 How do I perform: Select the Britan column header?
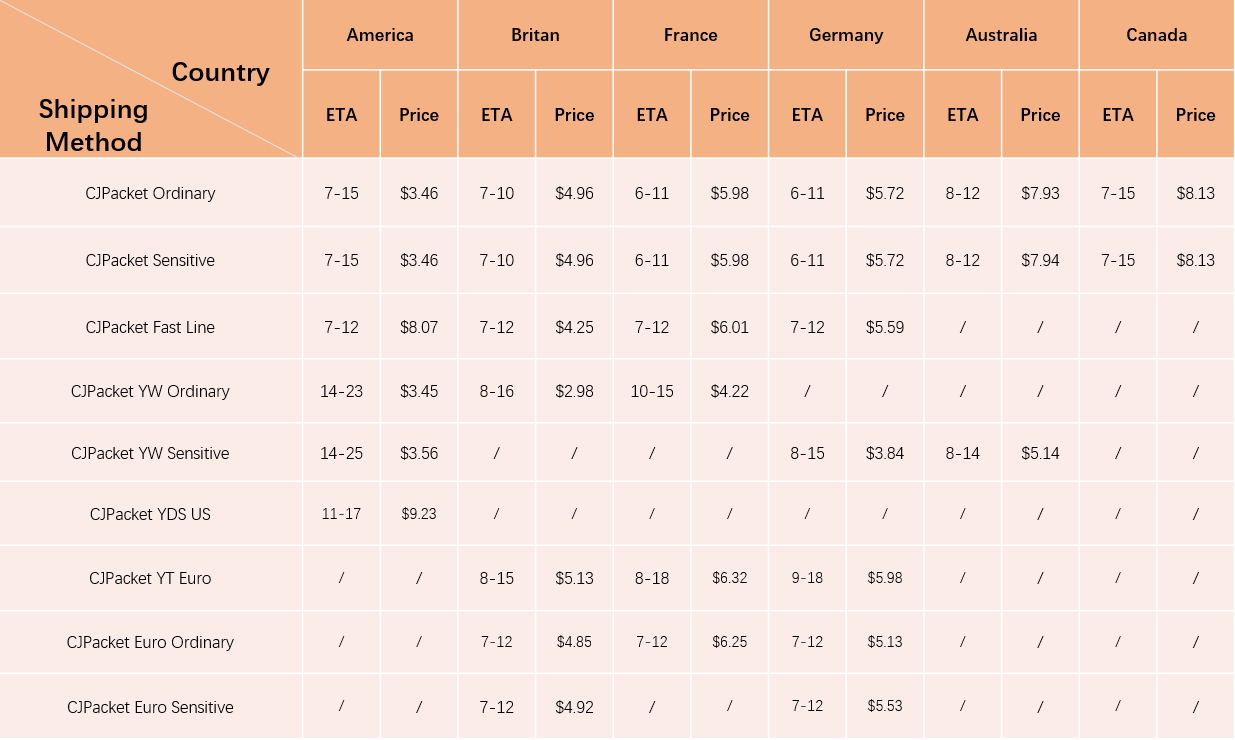pyautogui.click(x=535, y=35)
